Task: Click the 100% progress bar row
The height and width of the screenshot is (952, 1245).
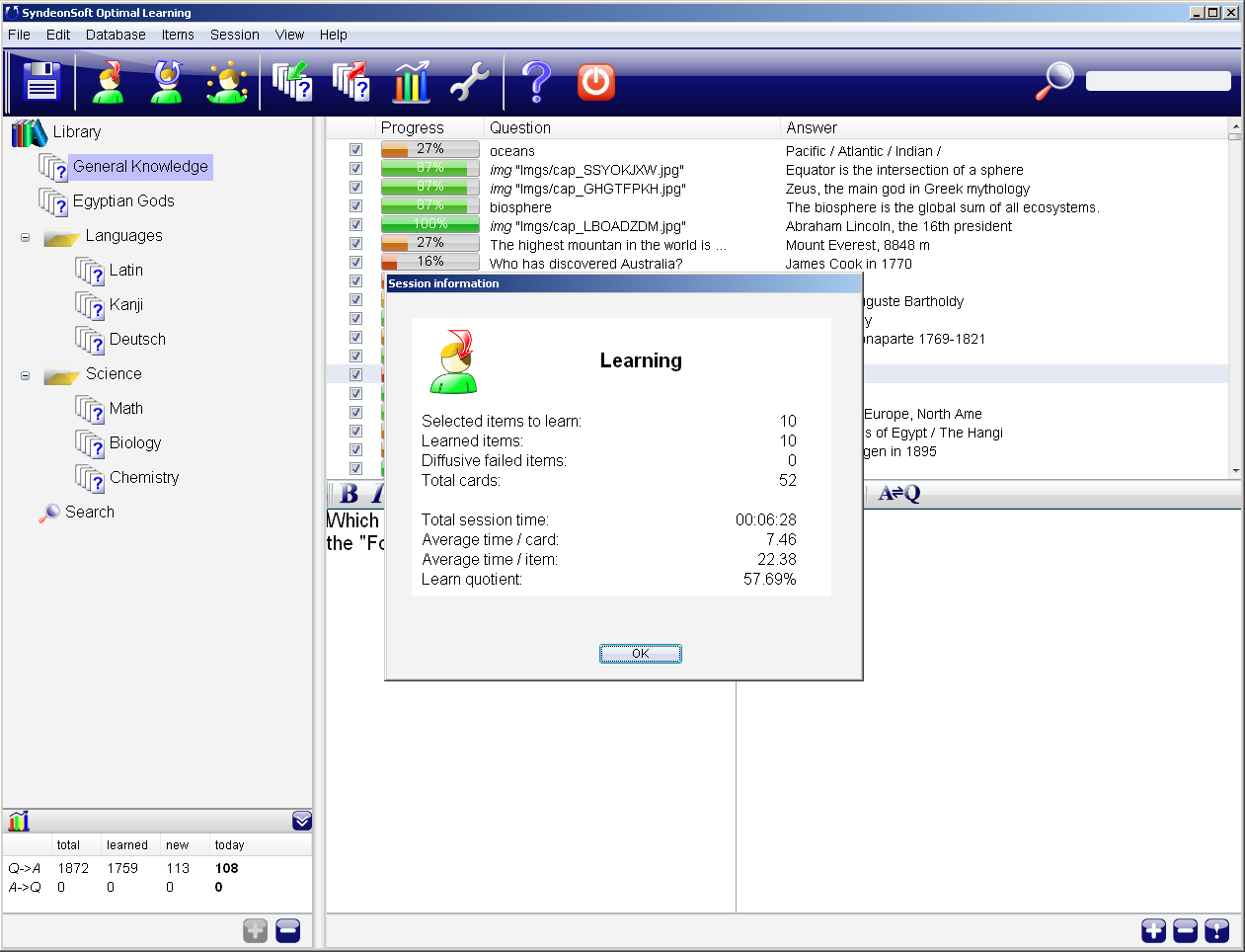Action: 430,224
